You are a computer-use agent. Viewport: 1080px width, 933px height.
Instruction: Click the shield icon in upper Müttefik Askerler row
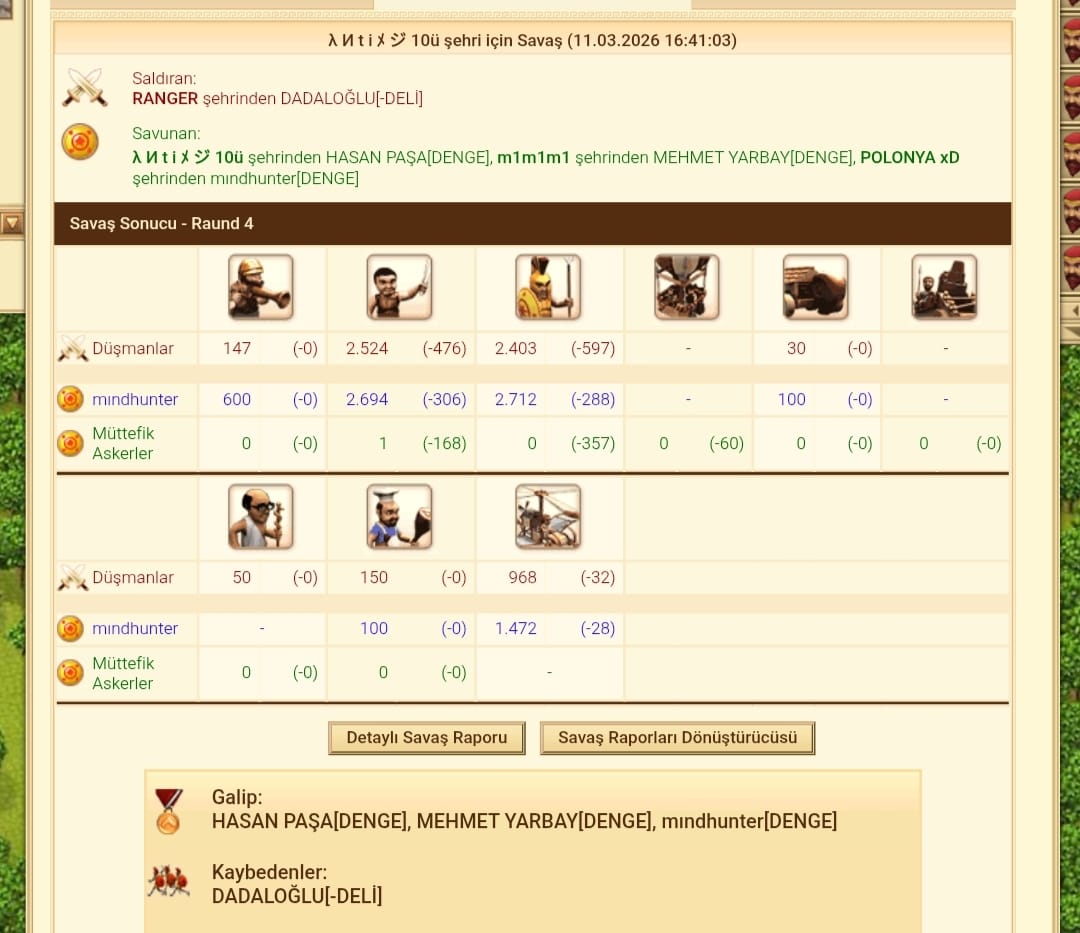(x=70, y=443)
